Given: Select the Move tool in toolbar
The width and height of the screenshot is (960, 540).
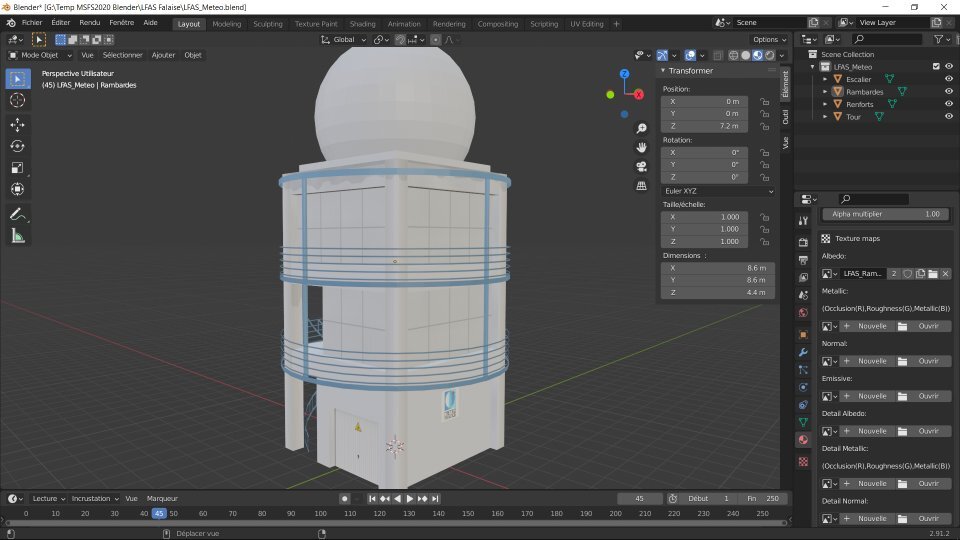Looking at the screenshot, I should click(17, 124).
